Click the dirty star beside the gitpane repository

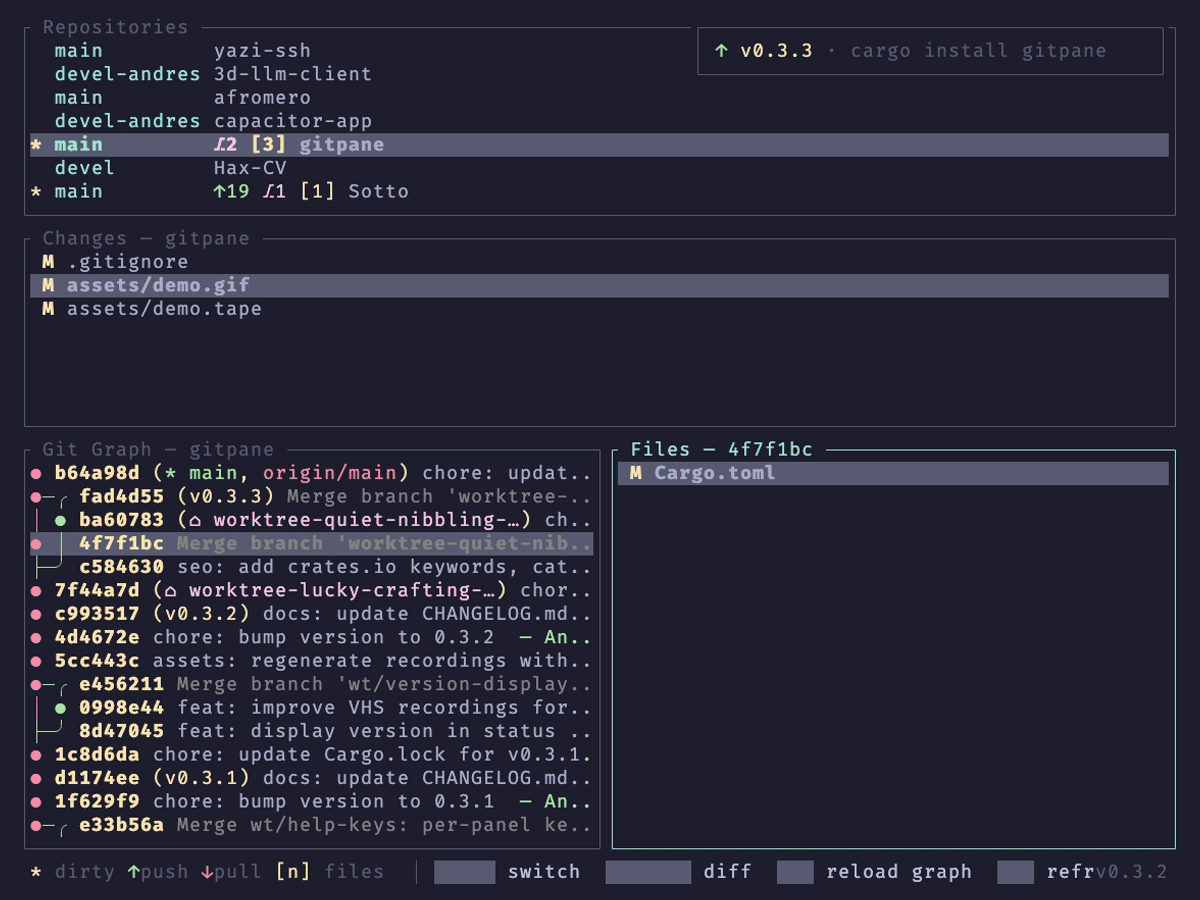click(x=37, y=146)
